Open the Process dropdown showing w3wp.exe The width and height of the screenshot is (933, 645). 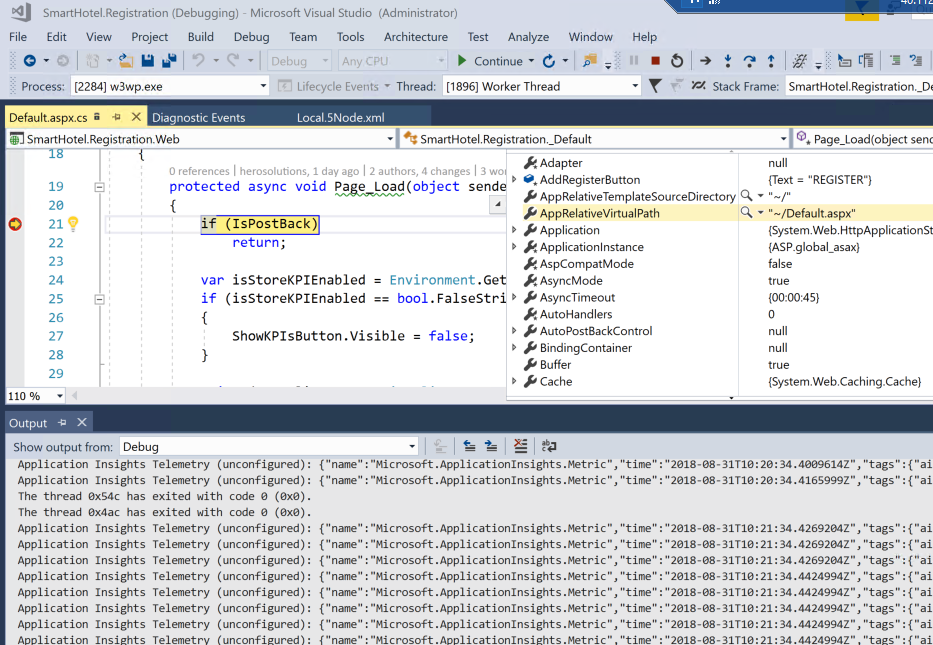(x=170, y=86)
